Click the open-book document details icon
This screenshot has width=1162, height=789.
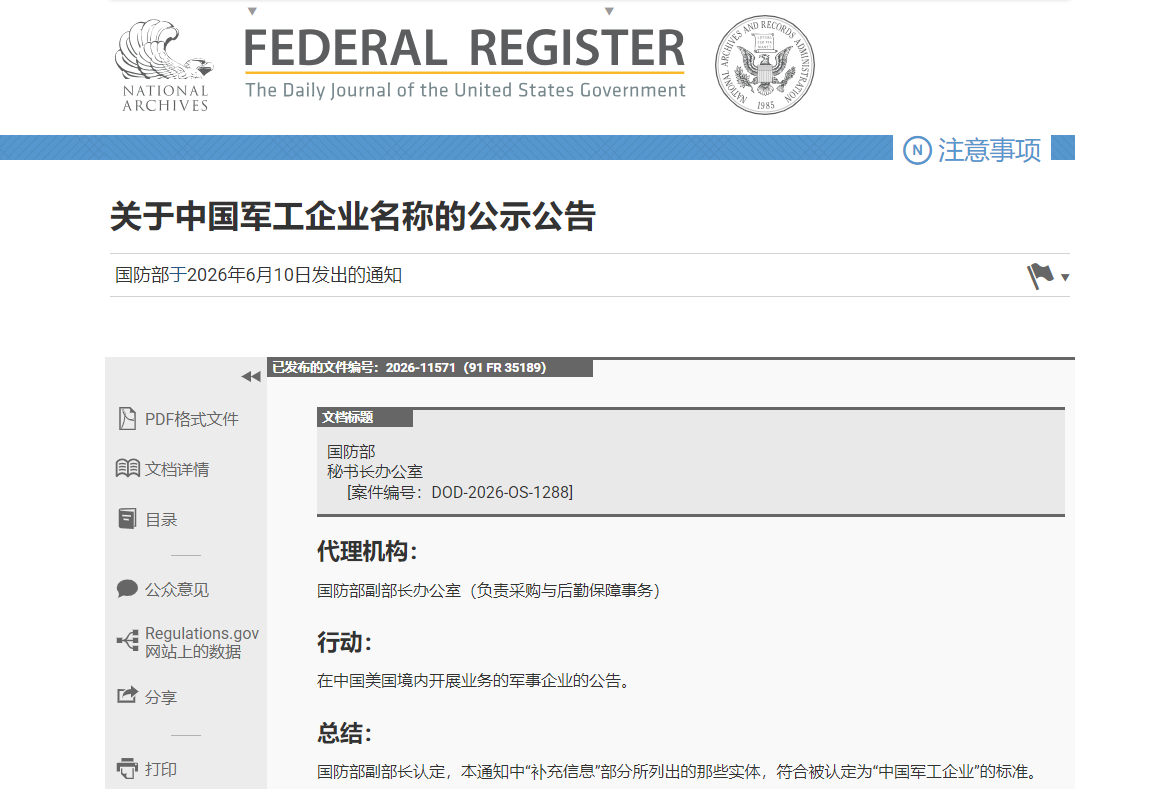[127, 468]
